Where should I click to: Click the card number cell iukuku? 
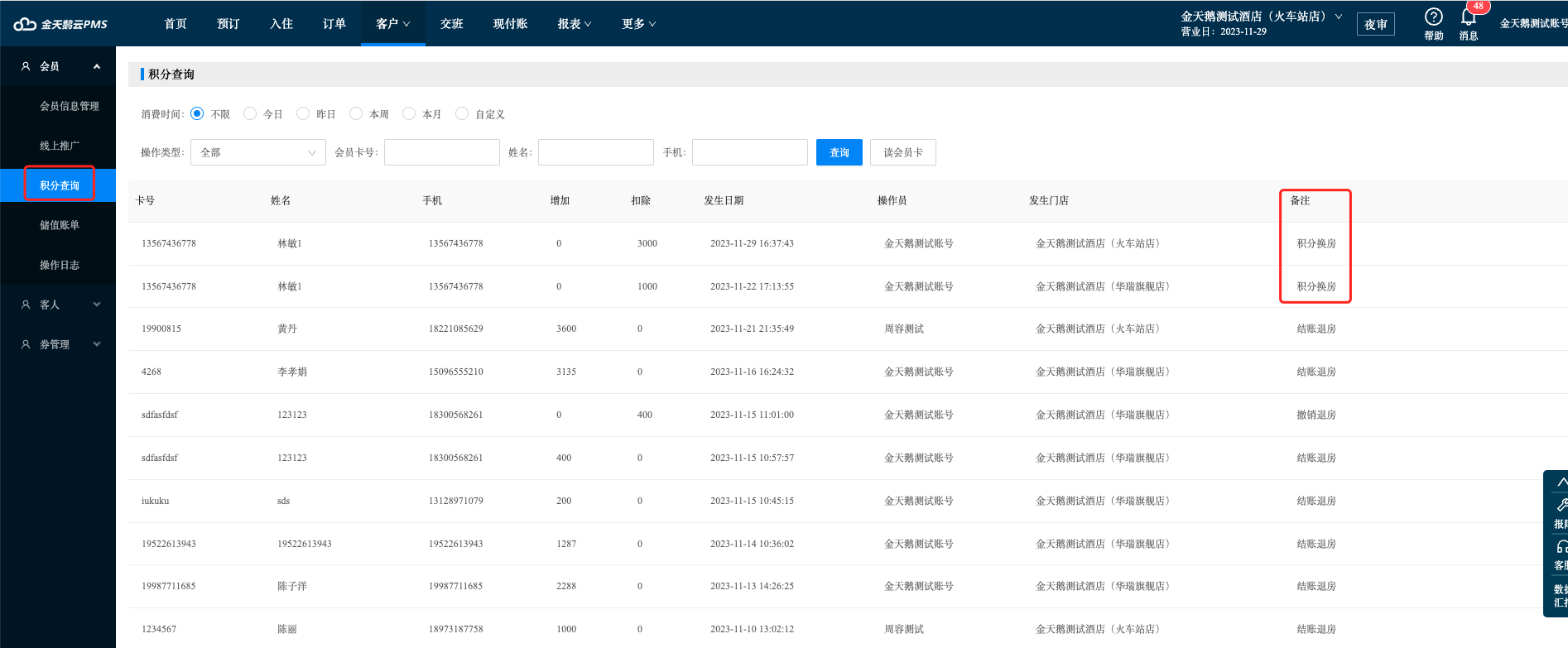click(156, 501)
